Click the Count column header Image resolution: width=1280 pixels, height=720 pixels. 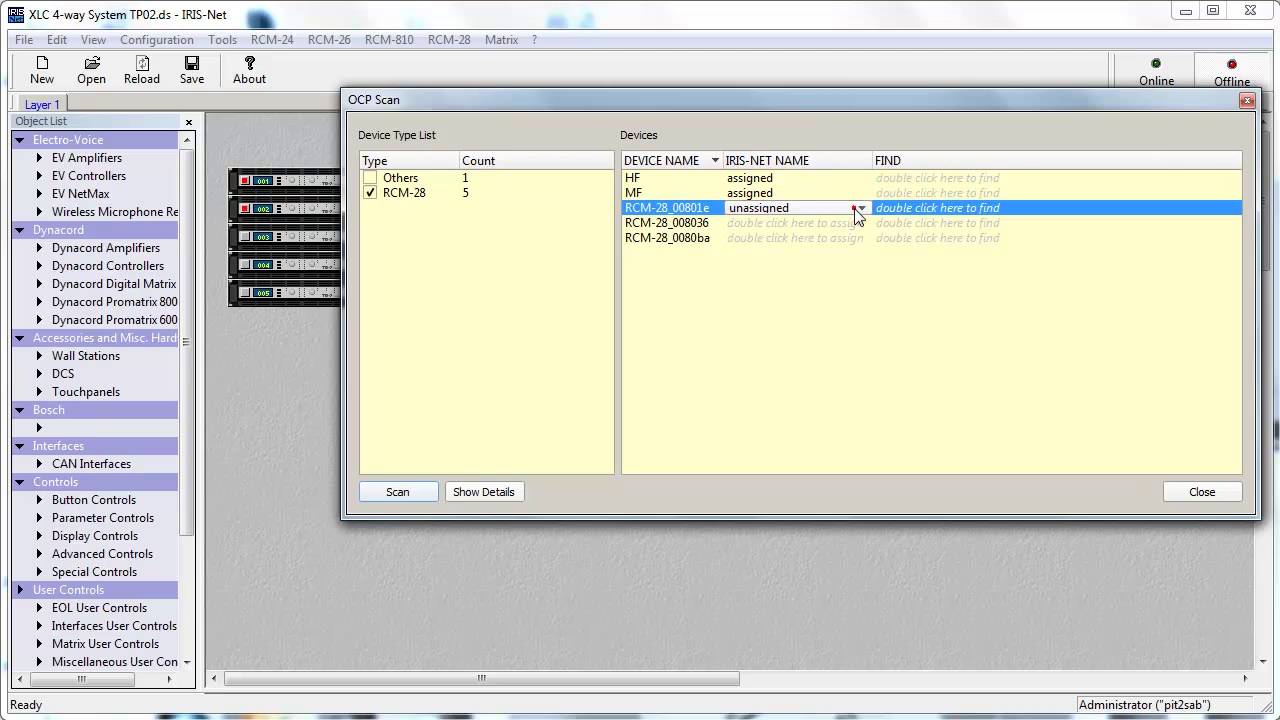coord(536,160)
